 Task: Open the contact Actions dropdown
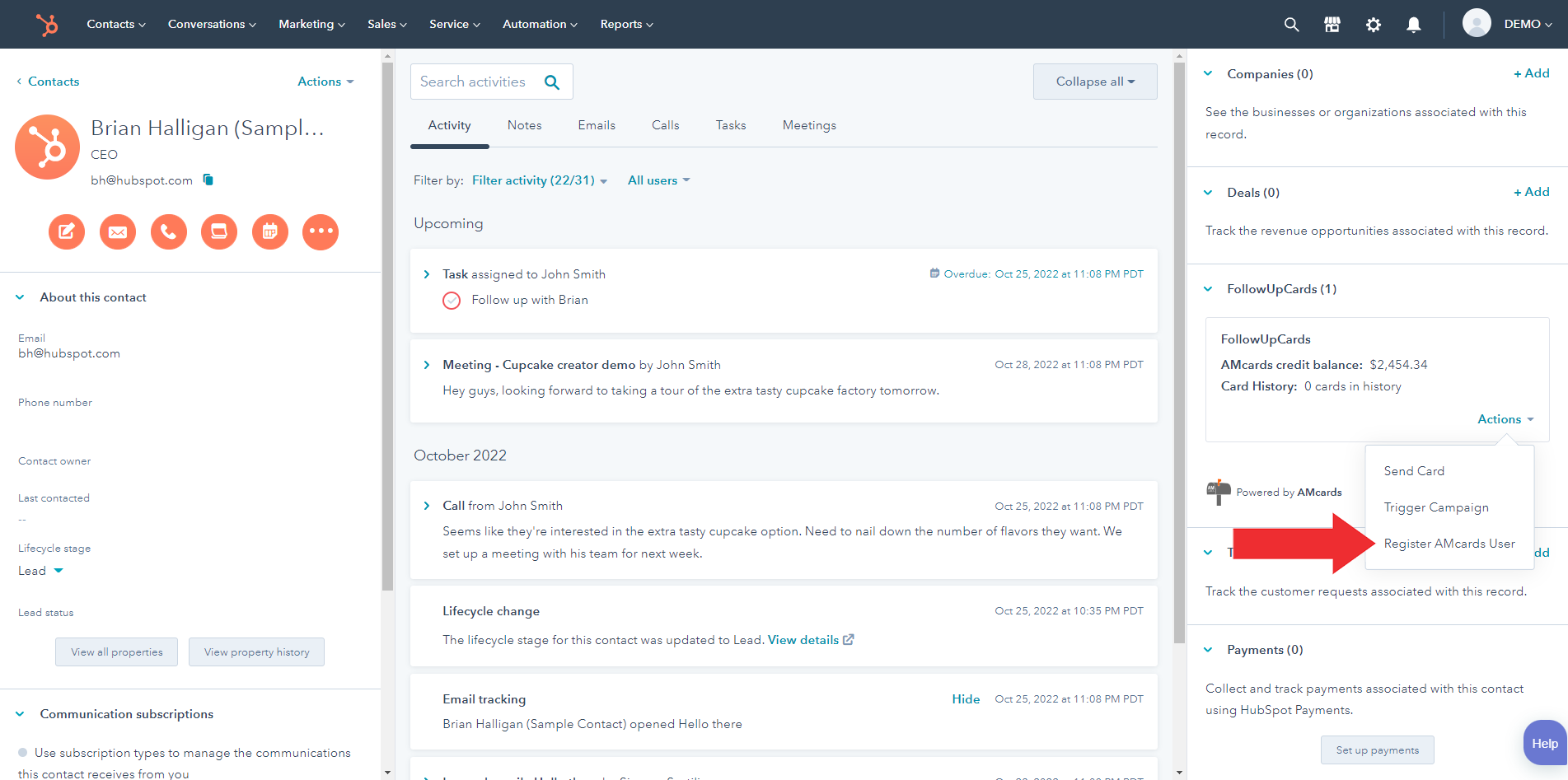[325, 82]
